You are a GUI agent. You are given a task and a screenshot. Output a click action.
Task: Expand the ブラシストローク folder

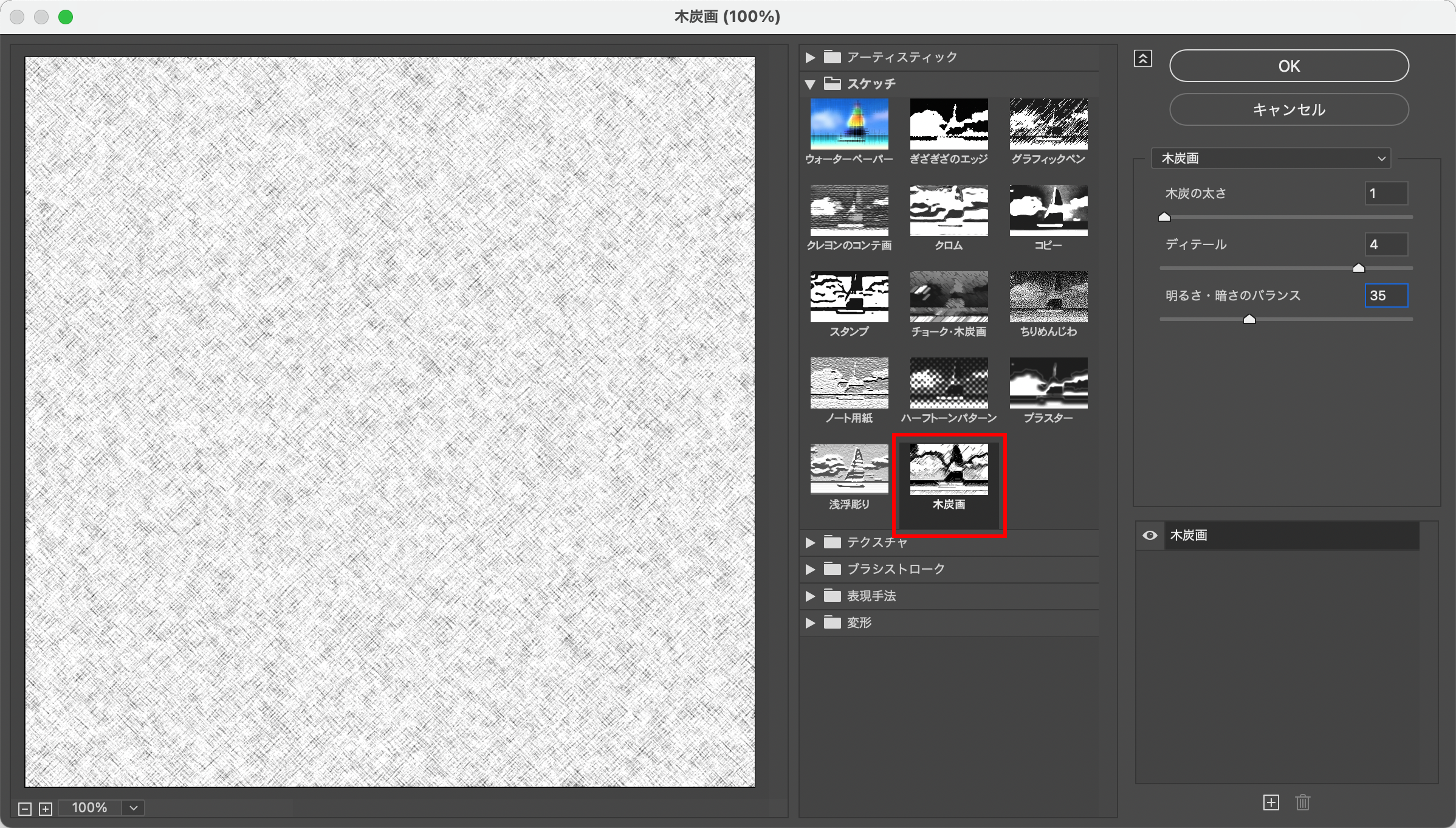pos(810,569)
